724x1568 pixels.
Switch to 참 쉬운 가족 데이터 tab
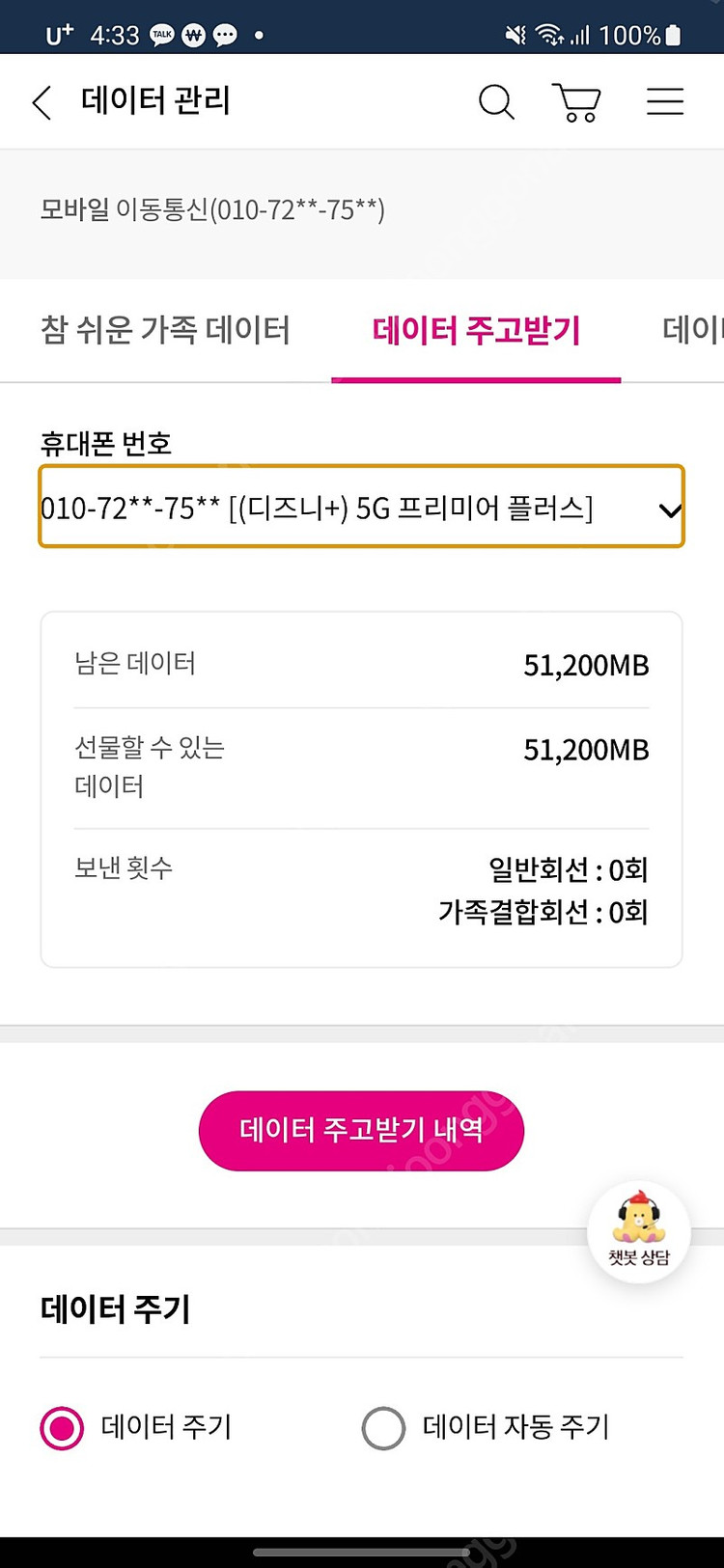click(x=165, y=331)
